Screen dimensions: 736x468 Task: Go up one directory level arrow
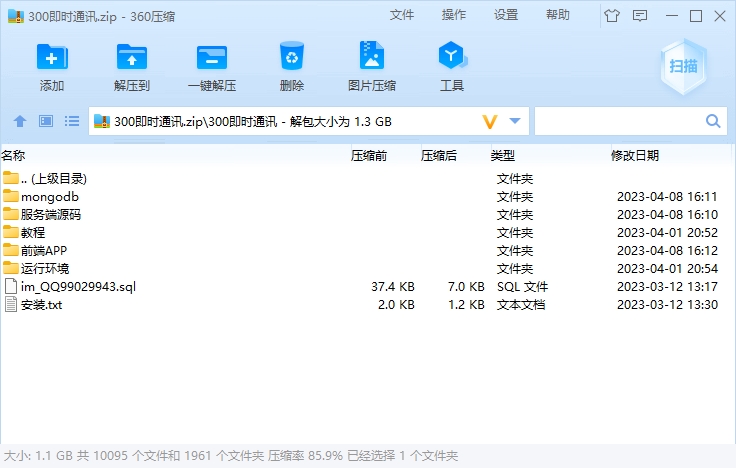tap(19, 121)
